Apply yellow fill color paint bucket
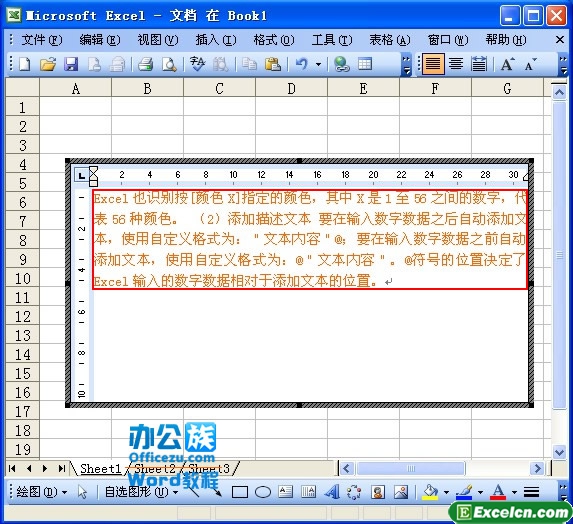The height and width of the screenshot is (524, 573). (430, 492)
